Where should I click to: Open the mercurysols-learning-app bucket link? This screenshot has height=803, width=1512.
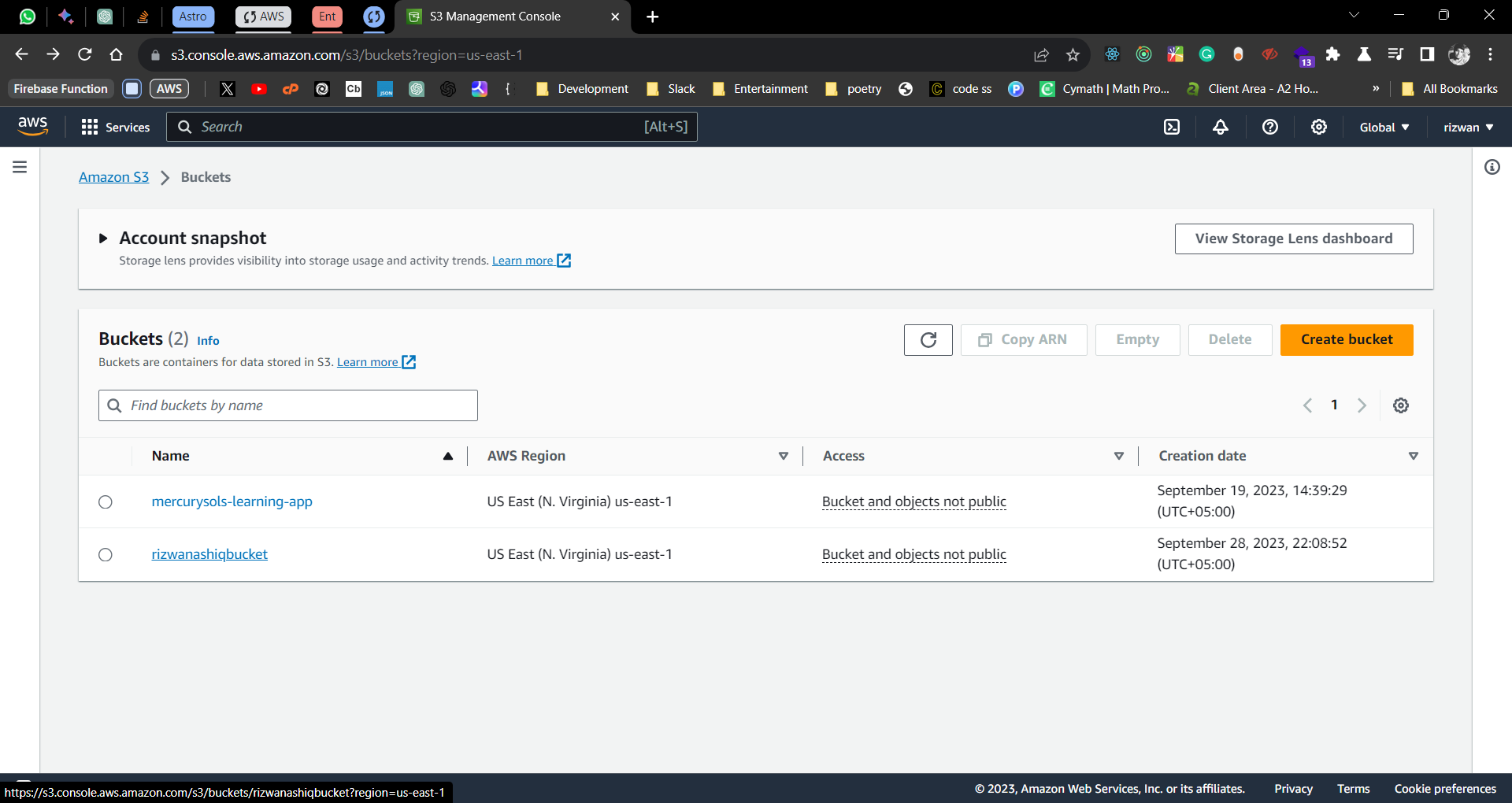(x=232, y=501)
